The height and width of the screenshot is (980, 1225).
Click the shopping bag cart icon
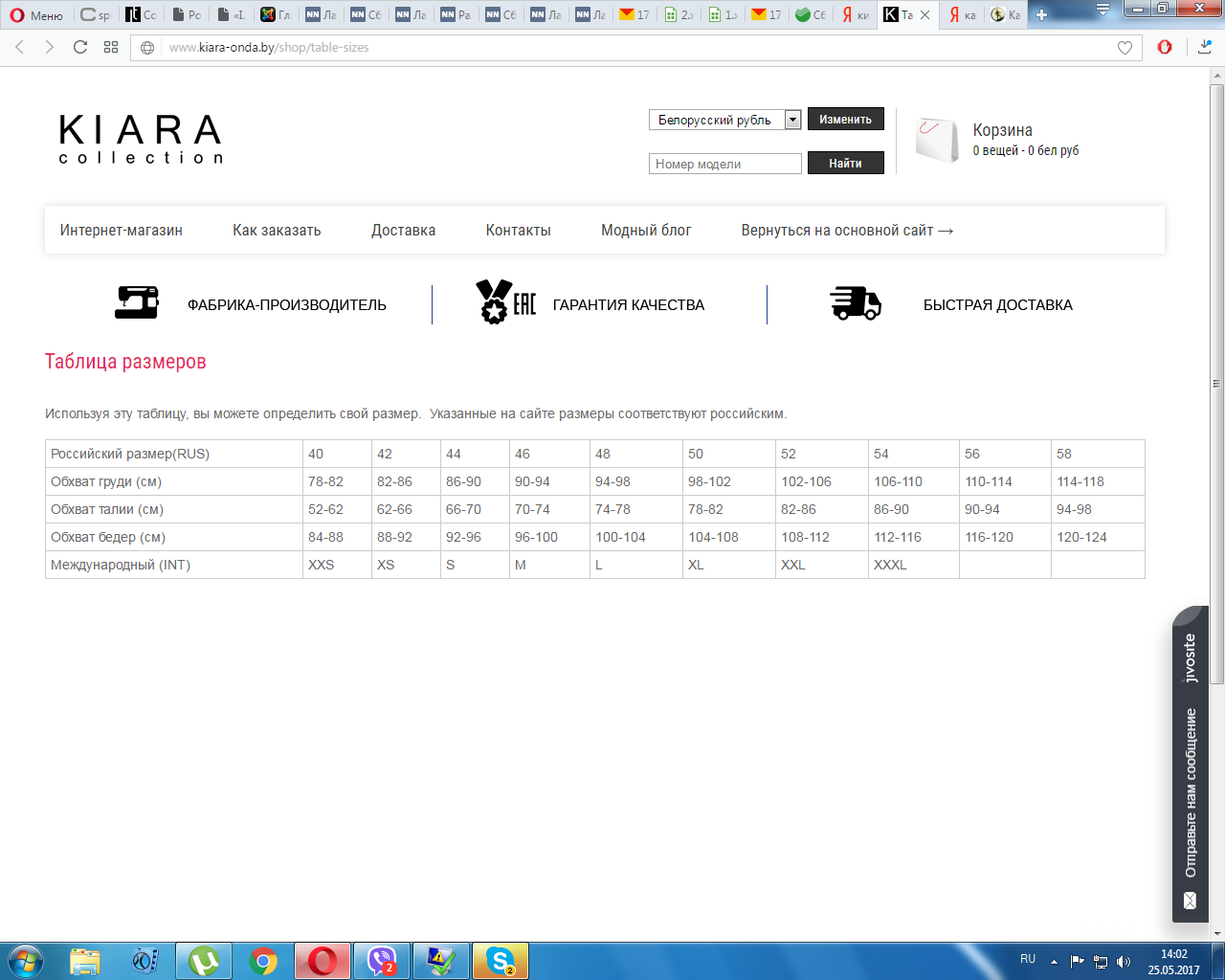coord(936,141)
